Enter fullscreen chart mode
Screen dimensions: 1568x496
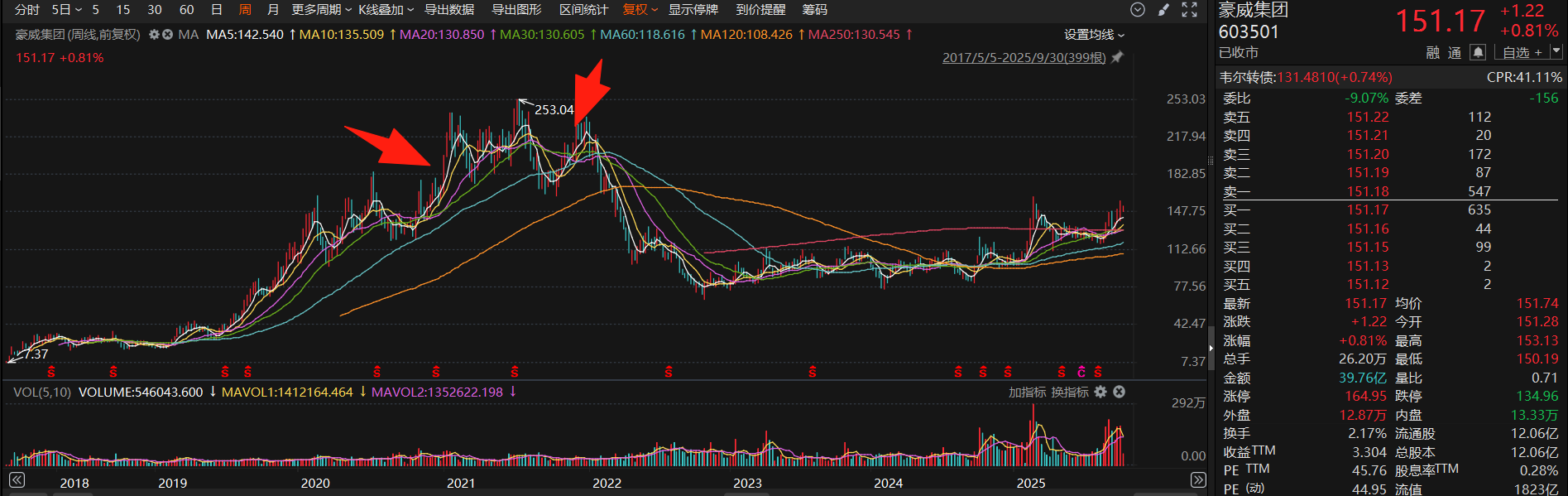pos(1189,10)
